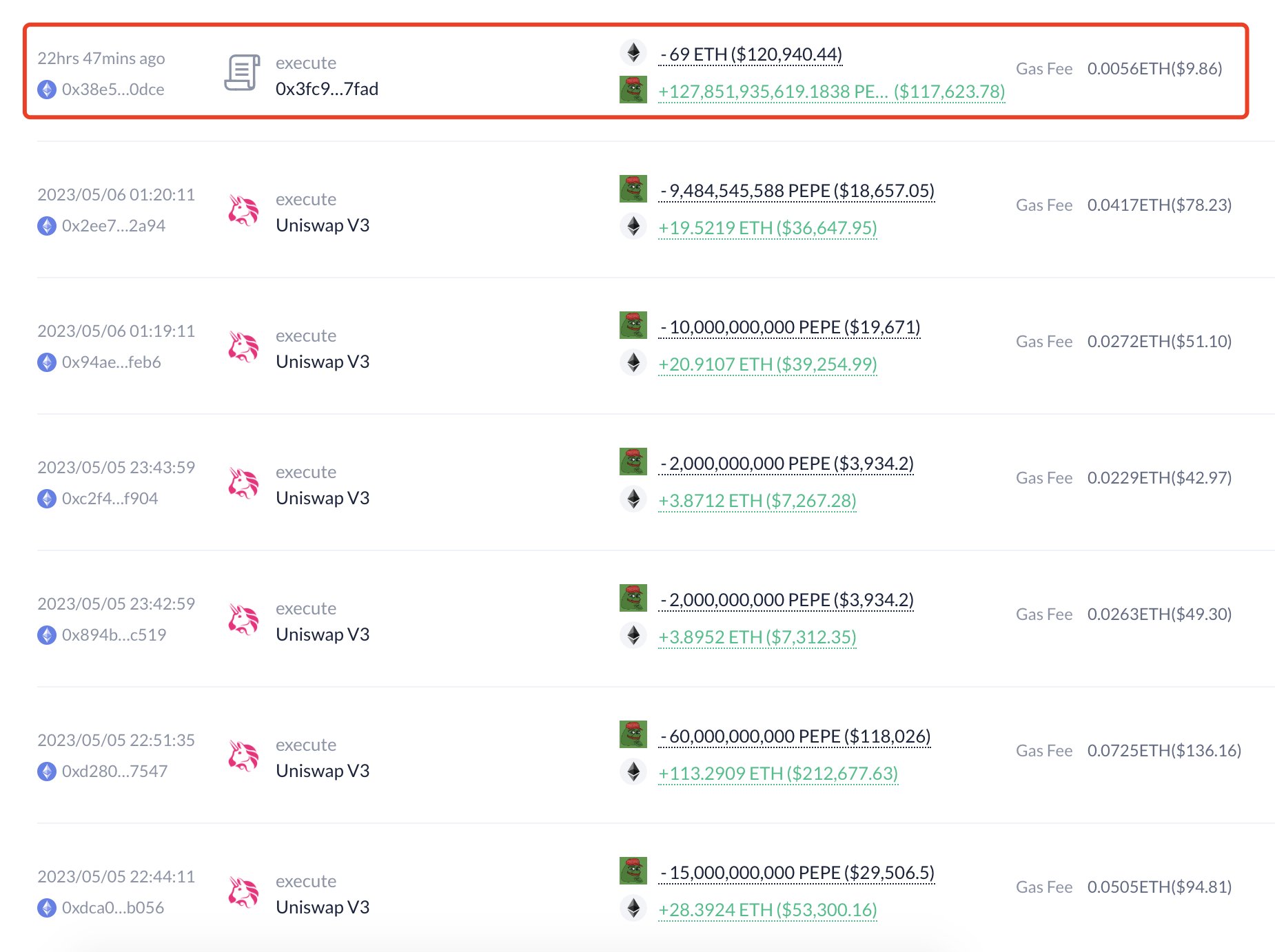Click -60,000,000,000 PEPE ($118,026) amount
The width and height of the screenshot is (1275, 952).
[795, 736]
